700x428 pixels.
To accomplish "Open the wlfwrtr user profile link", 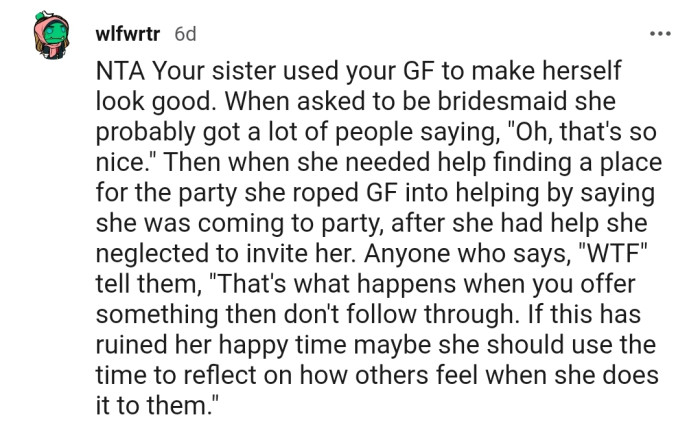I will [128, 34].
